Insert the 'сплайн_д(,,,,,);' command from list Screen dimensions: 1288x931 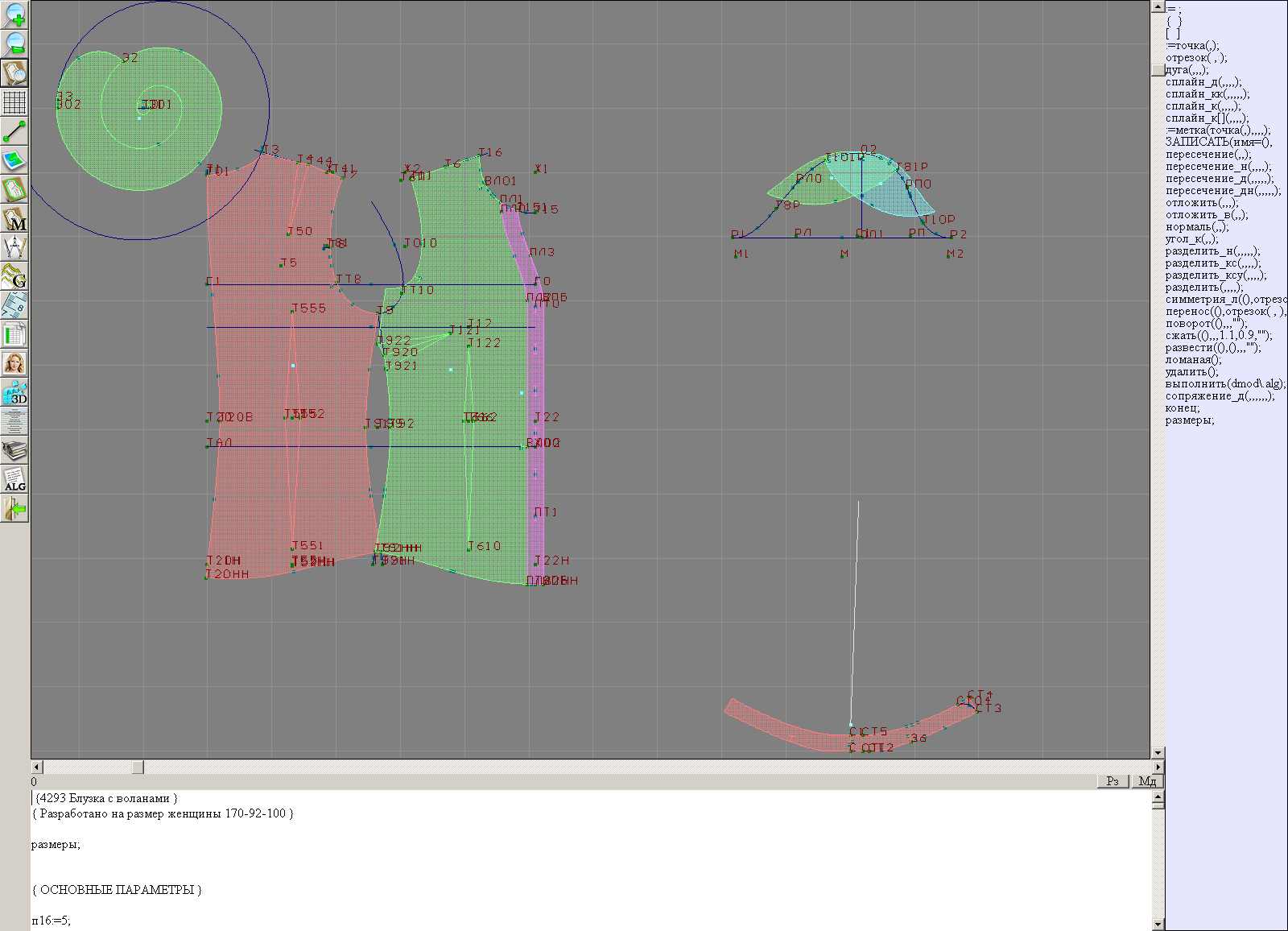point(1203,81)
